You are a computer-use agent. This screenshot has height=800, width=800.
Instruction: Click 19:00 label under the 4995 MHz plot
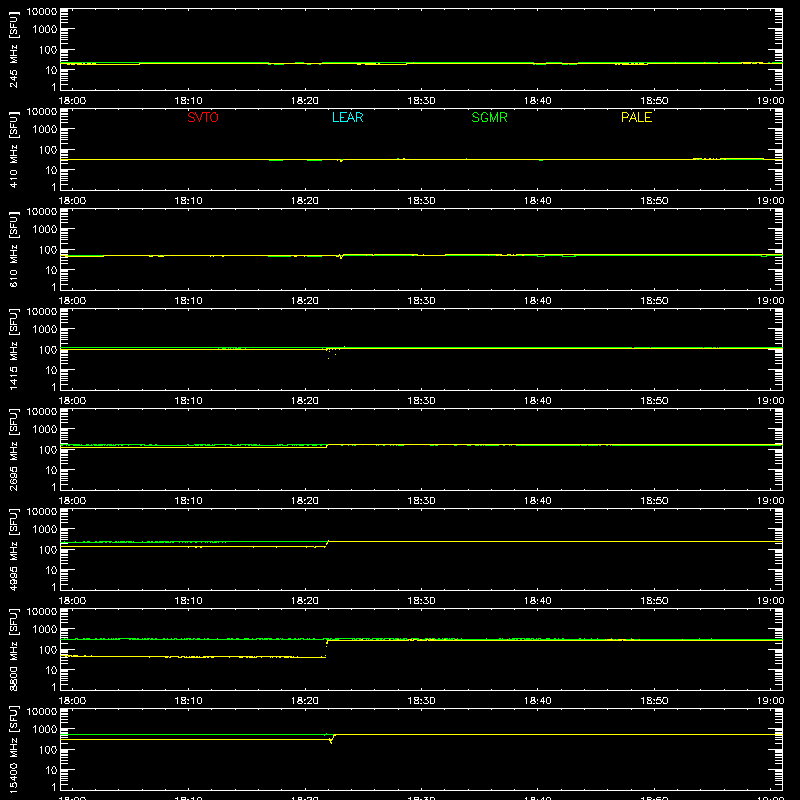(770, 601)
